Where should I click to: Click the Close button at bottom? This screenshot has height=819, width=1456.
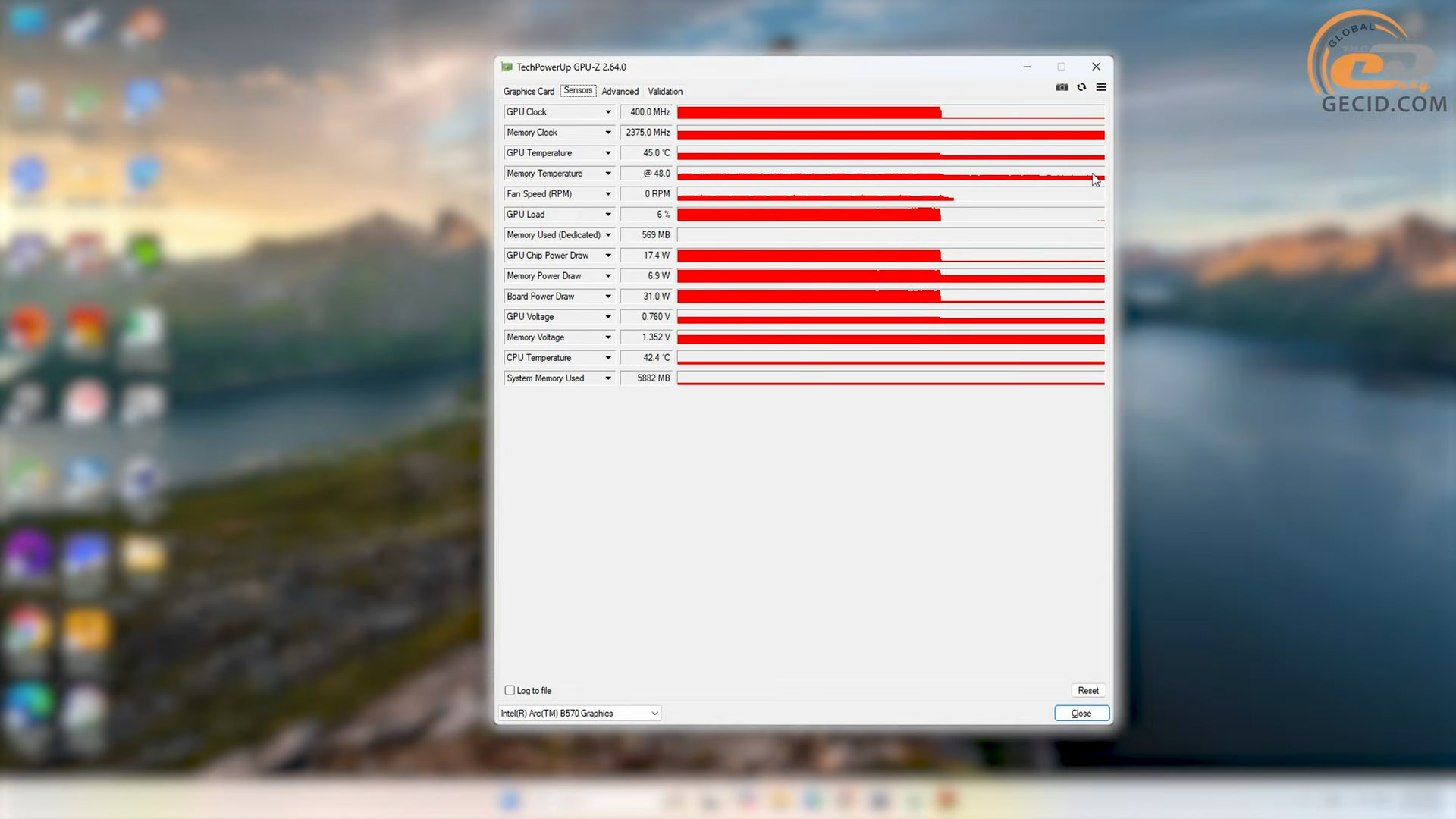tap(1081, 713)
